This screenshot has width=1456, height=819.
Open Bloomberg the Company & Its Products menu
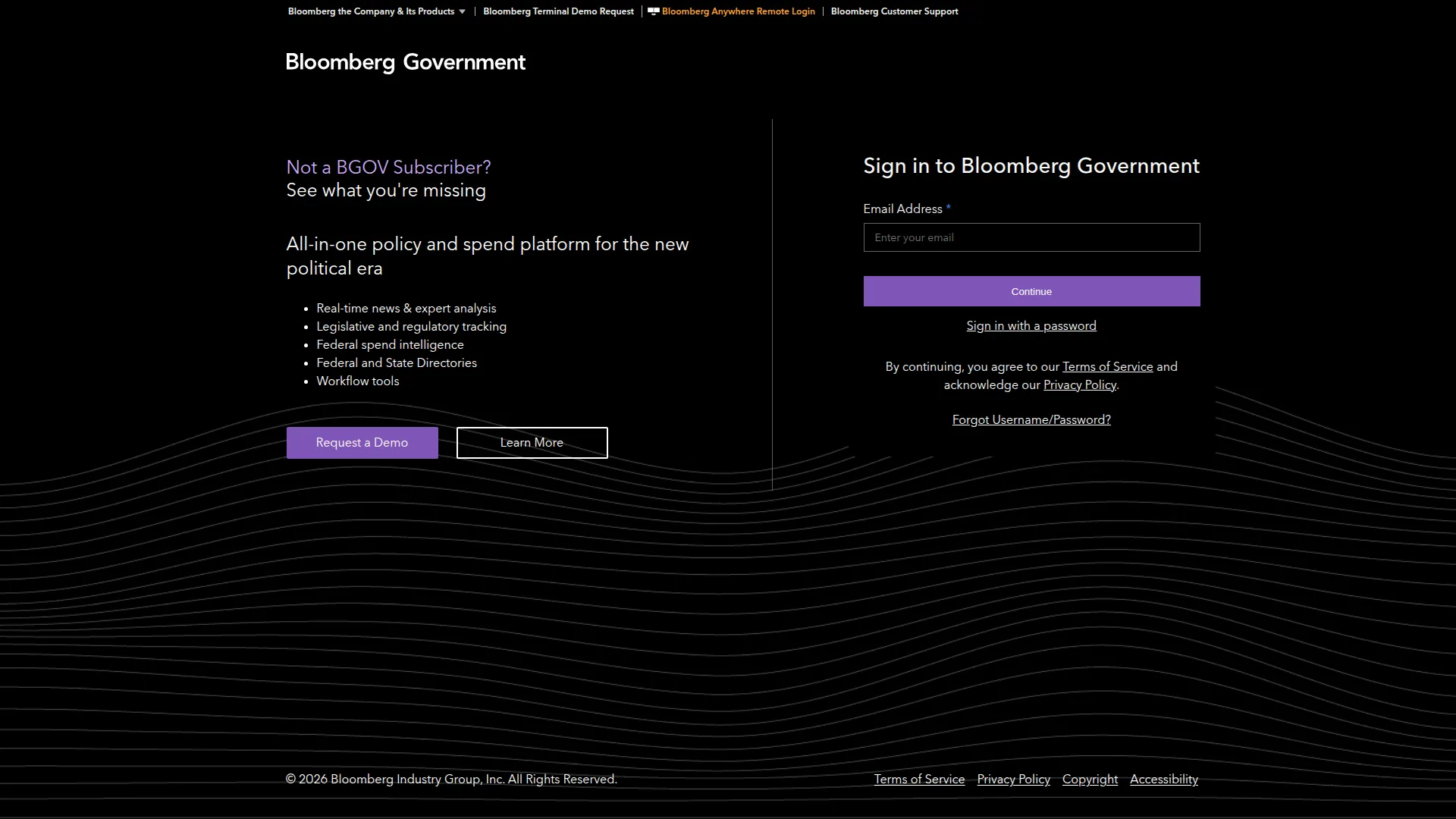(x=371, y=11)
